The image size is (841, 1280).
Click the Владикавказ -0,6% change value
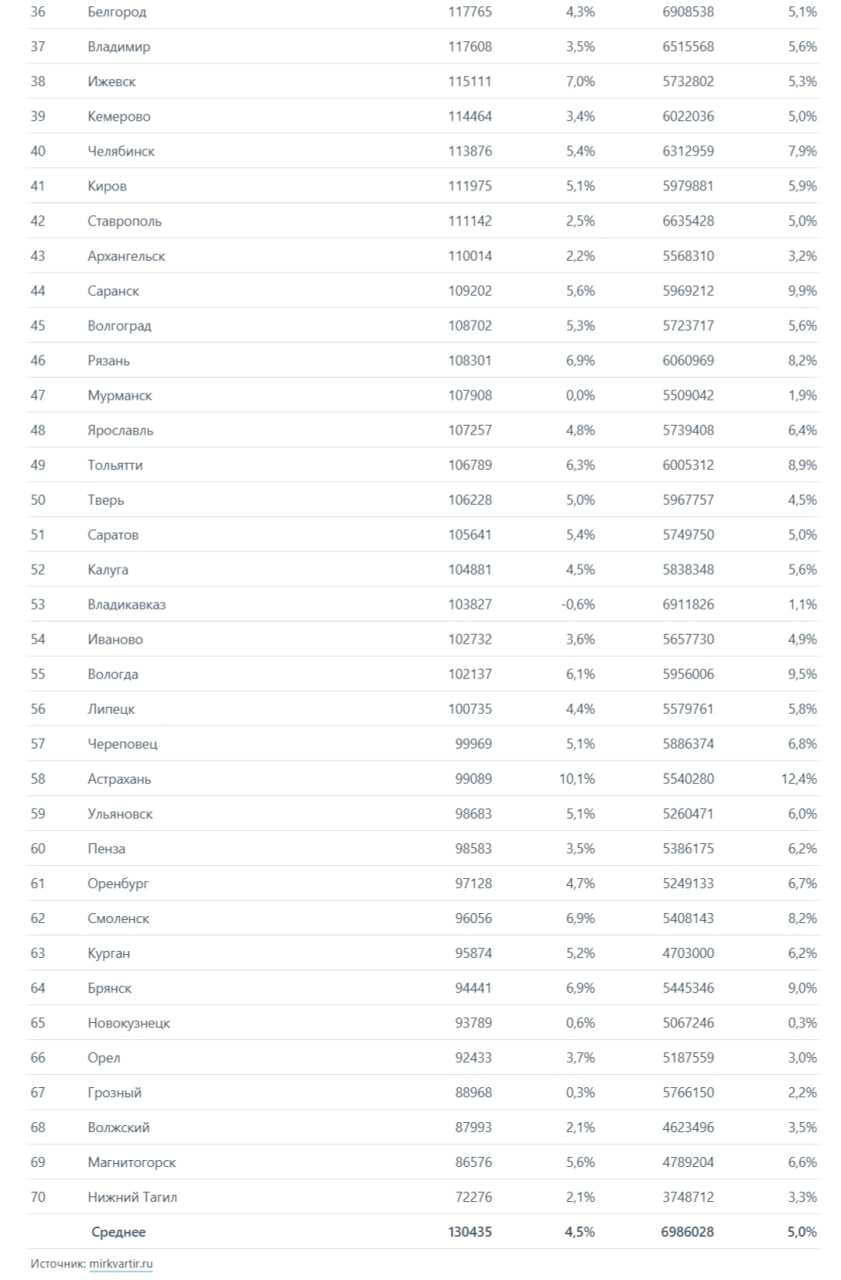click(579, 604)
